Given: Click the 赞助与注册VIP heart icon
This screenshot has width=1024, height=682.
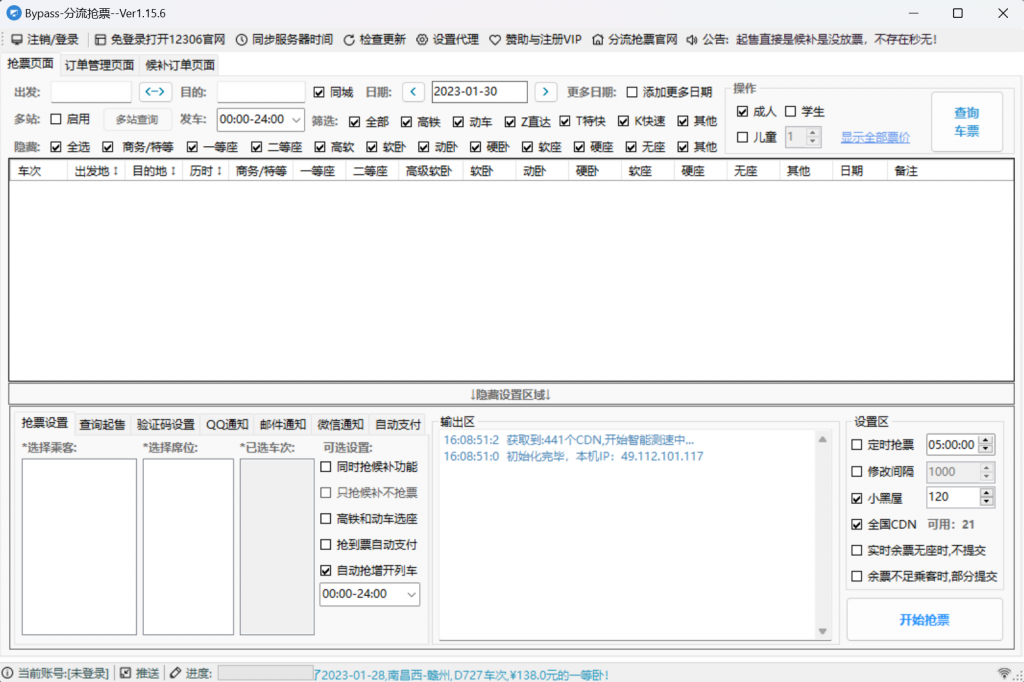Looking at the screenshot, I should coord(495,40).
